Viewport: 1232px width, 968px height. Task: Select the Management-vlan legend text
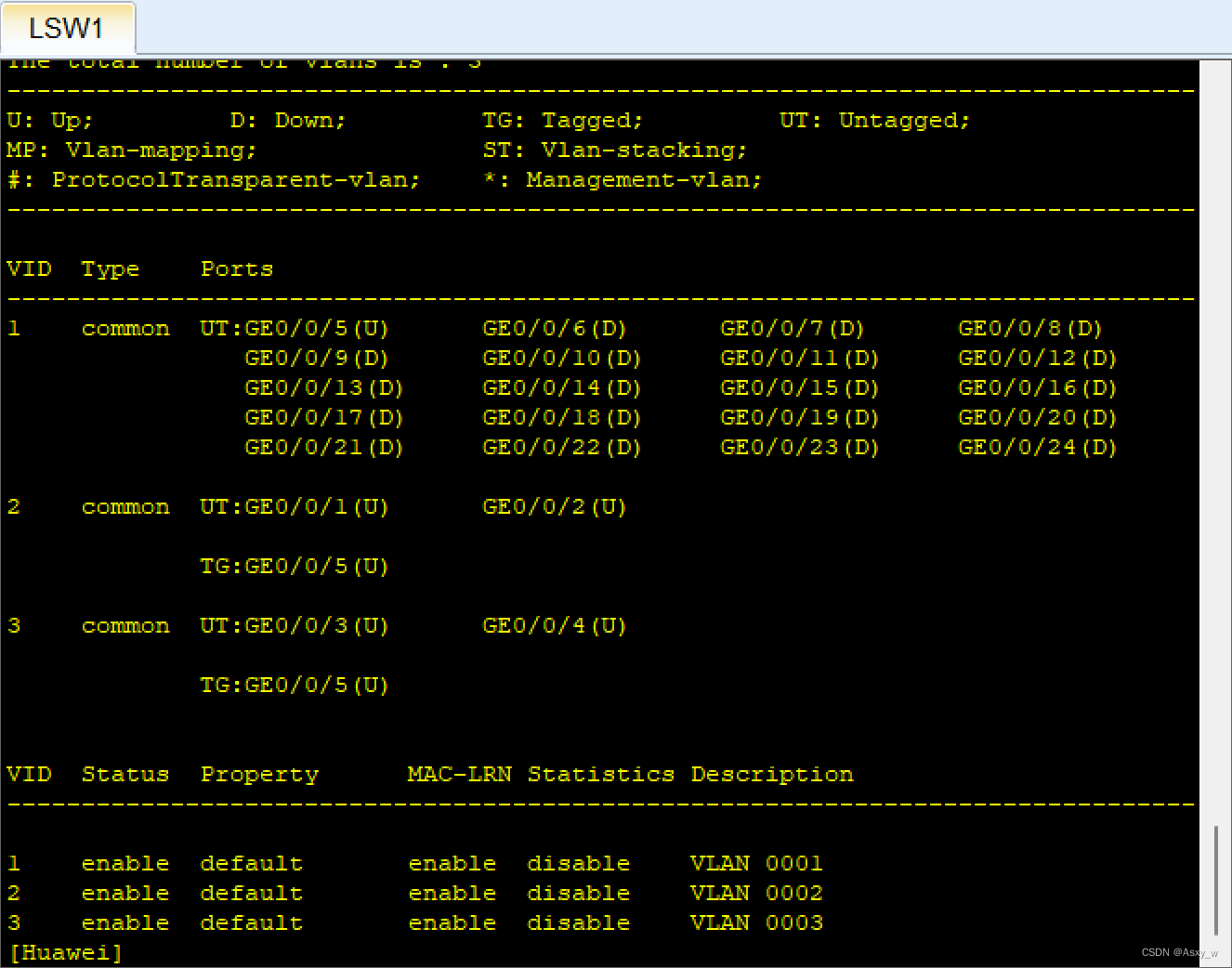(x=642, y=178)
